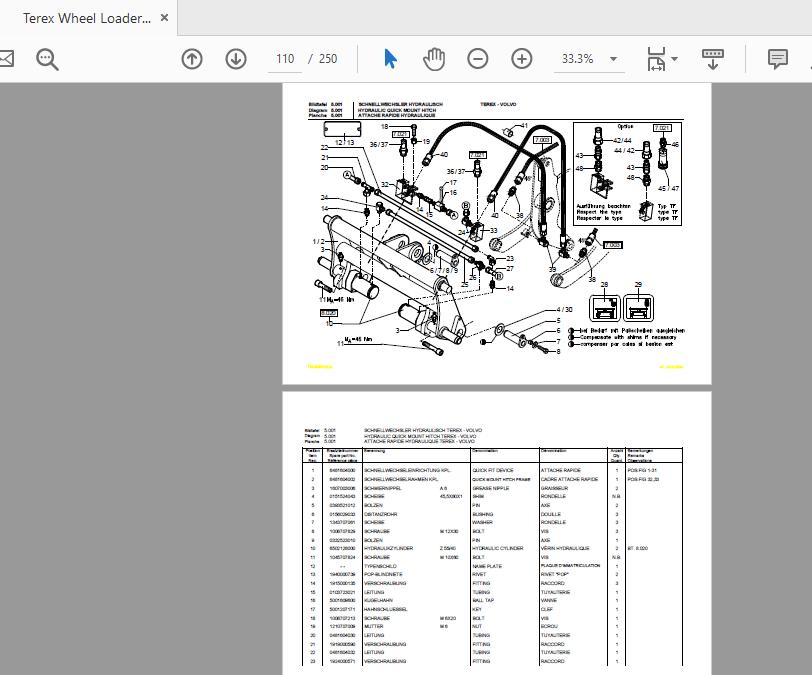
Task: Click the fit page width icon
Action: pyautogui.click(x=656, y=59)
